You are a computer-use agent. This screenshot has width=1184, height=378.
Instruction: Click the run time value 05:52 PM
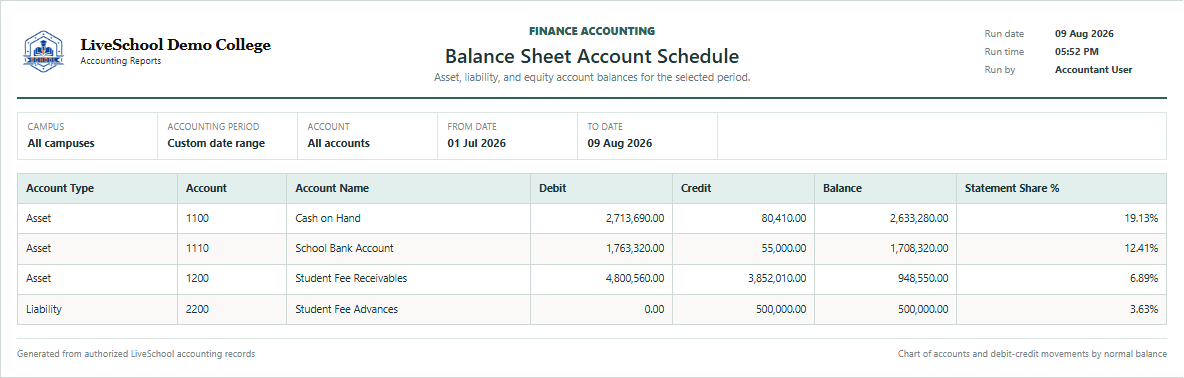point(1076,52)
